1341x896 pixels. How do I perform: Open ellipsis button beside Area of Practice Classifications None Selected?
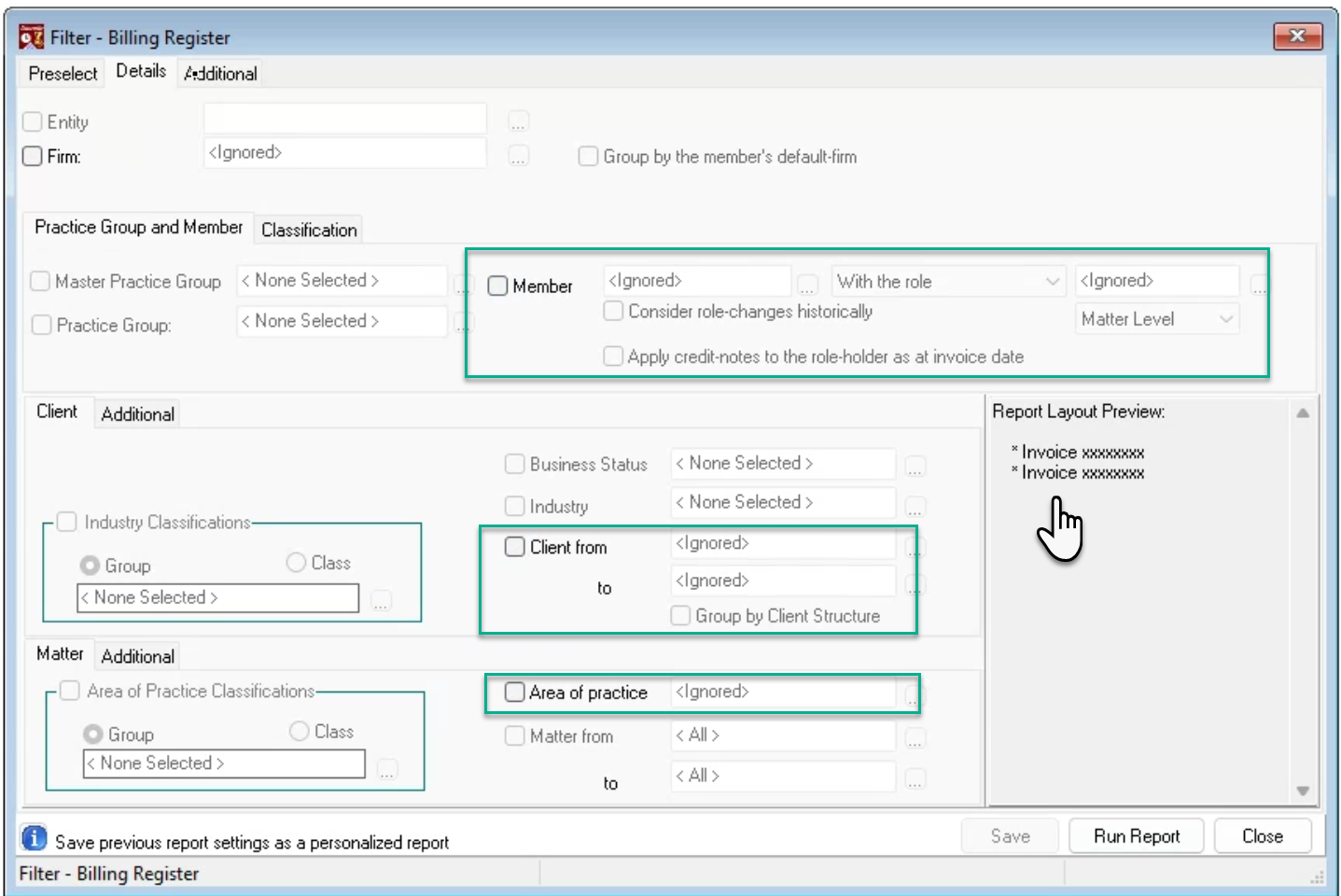387,769
